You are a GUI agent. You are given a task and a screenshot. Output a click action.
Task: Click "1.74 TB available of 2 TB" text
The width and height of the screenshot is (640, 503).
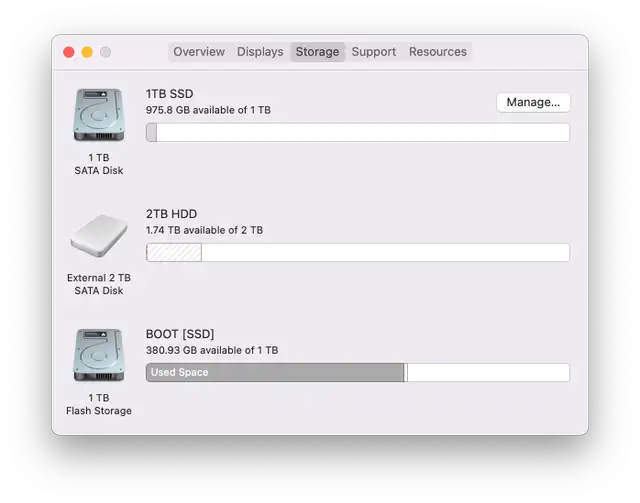point(204,230)
